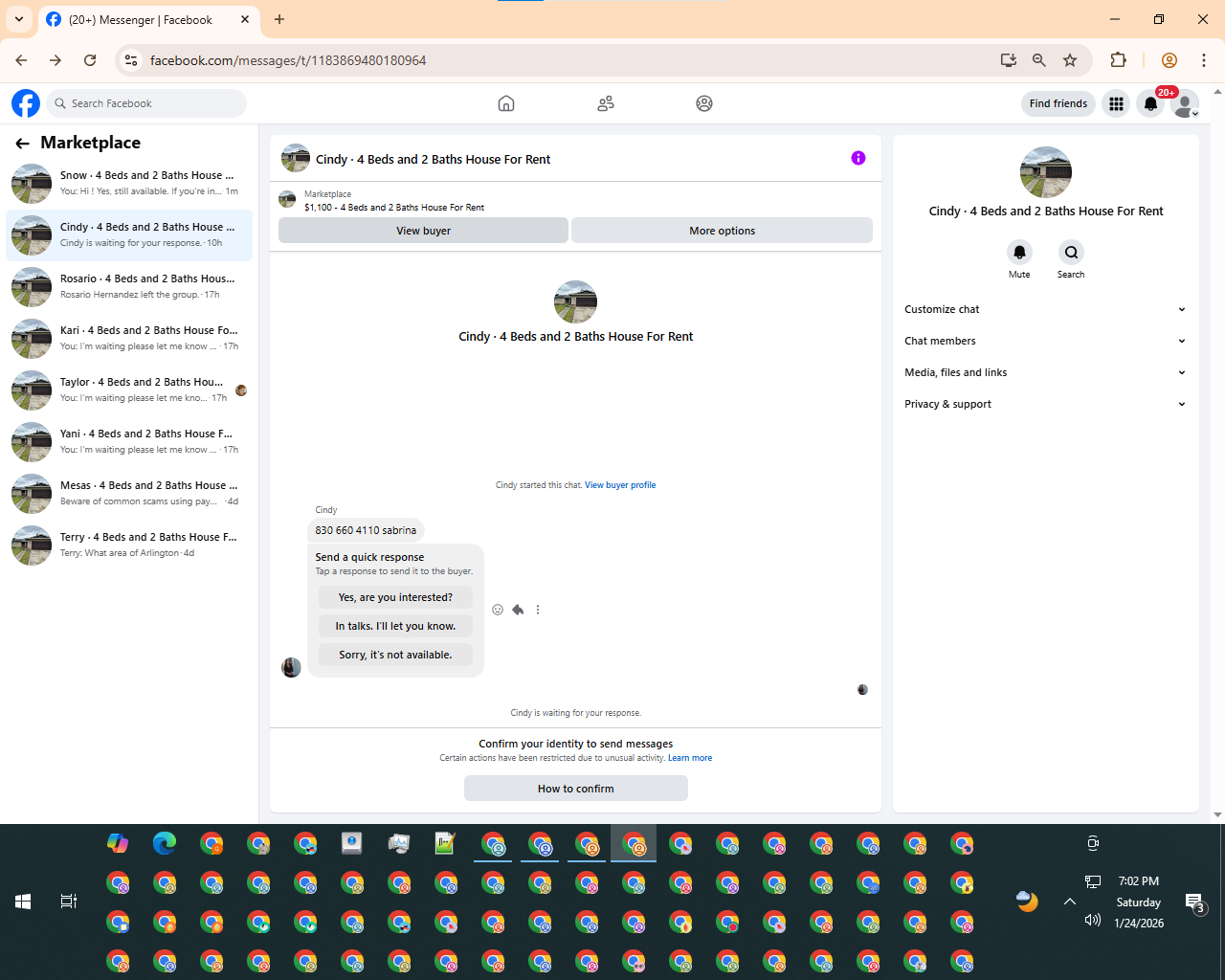Click the More options button
The width and height of the screenshot is (1225, 980).
tap(722, 231)
